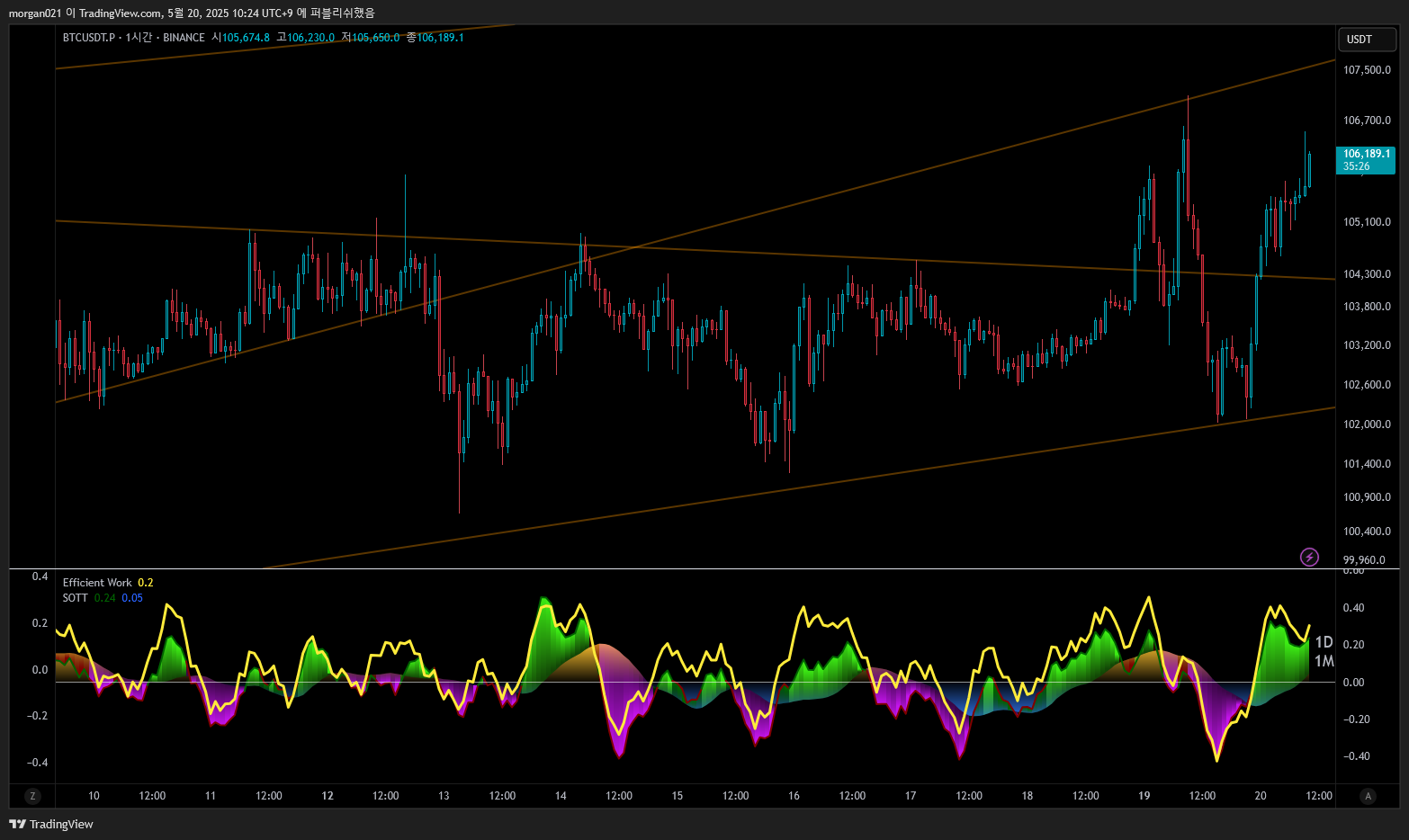This screenshot has width=1409, height=840.
Task: Click the 103,800.0 price scale label
Action: [x=1367, y=307]
